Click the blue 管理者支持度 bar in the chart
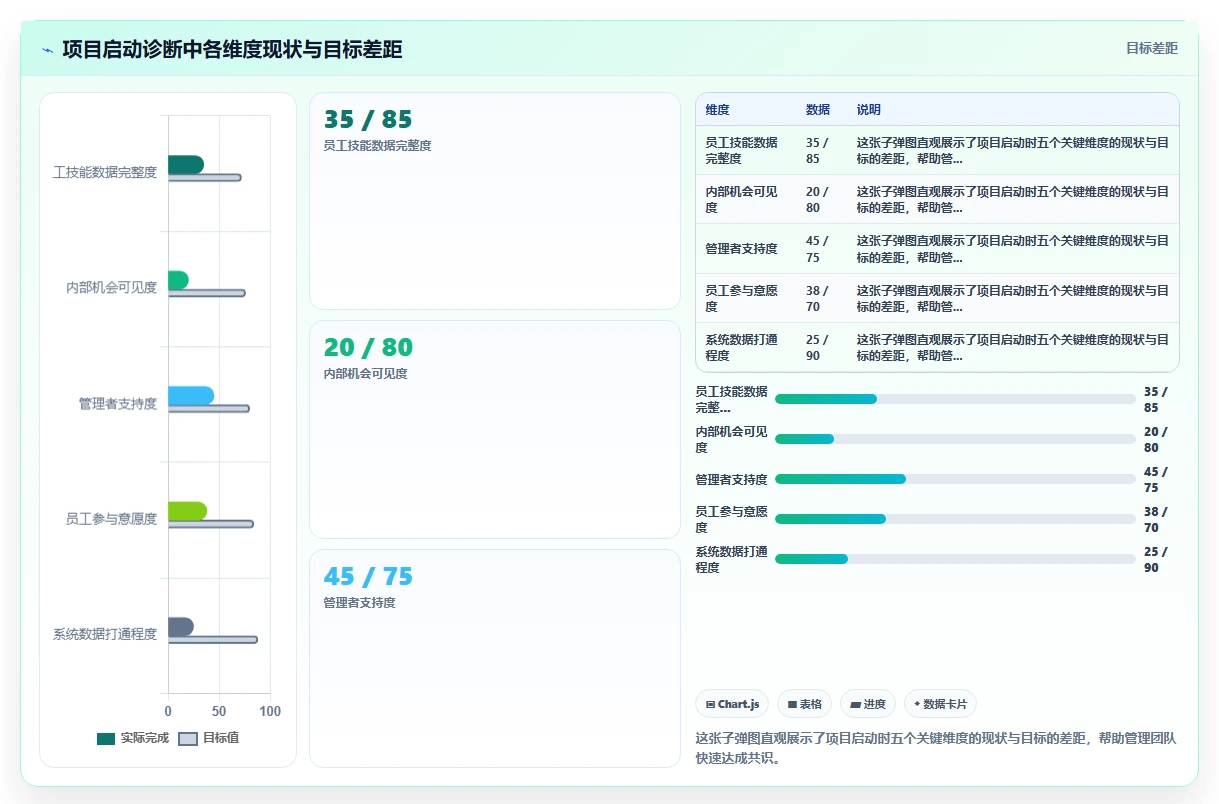This screenshot has height=804, width=1219. 191,396
